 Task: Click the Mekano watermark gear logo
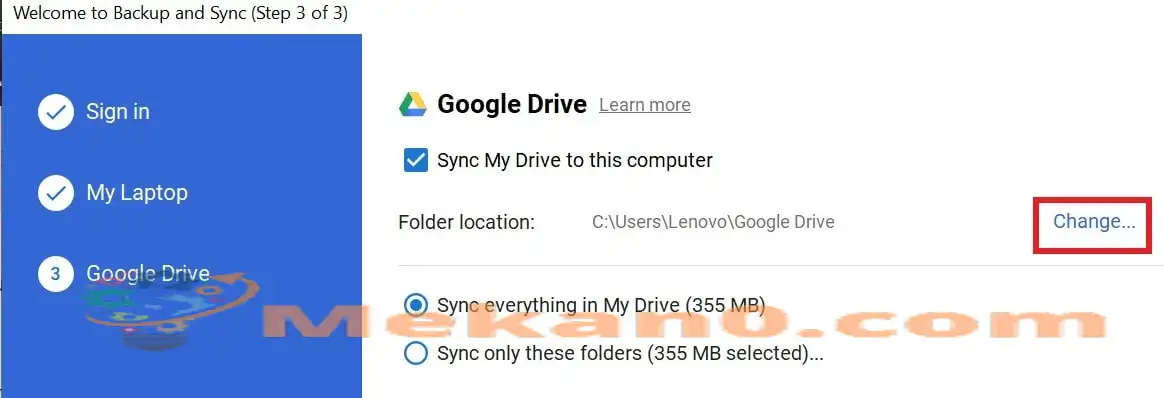pos(171,307)
